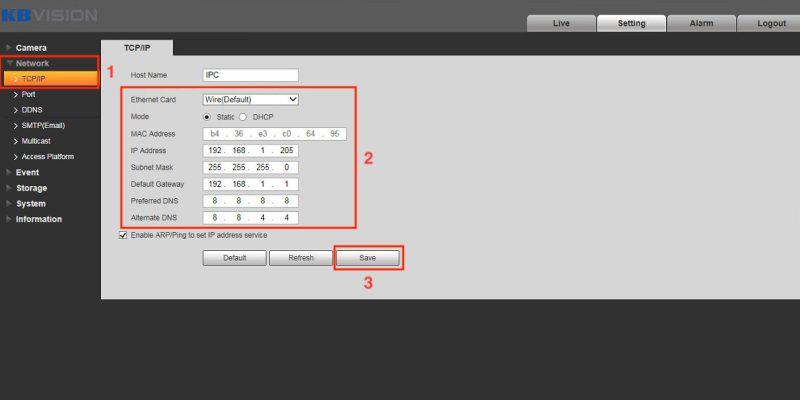Open the Alarm tab
Screen dimensions: 800x400
click(702, 23)
